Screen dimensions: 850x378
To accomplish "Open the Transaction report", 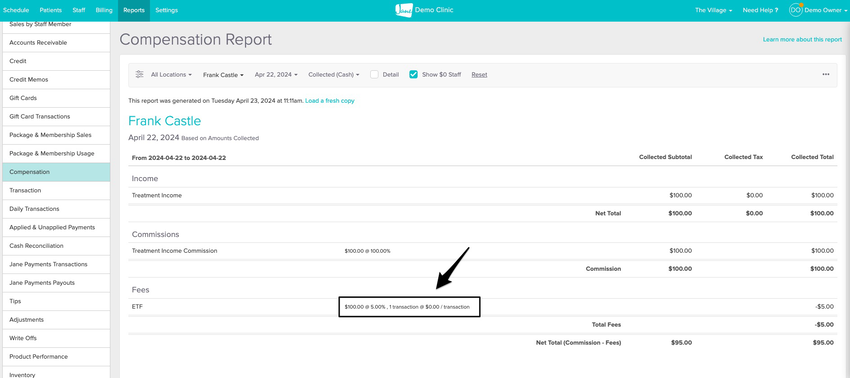I will [x=55, y=190].
